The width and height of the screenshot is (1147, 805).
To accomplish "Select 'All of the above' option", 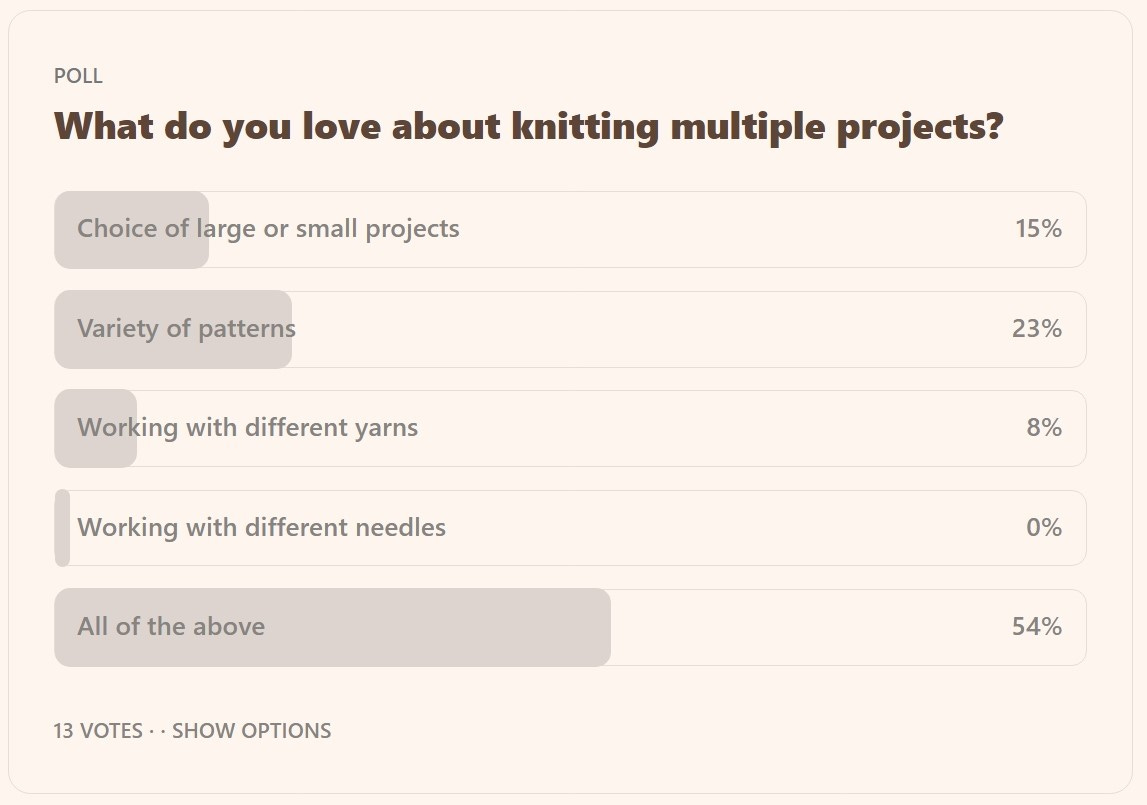I will pos(570,627).
